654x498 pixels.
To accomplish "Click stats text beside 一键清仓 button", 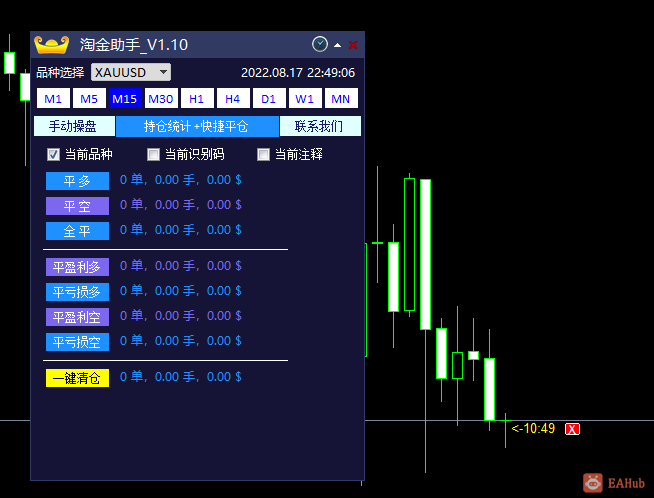I will tap(181, 377).
